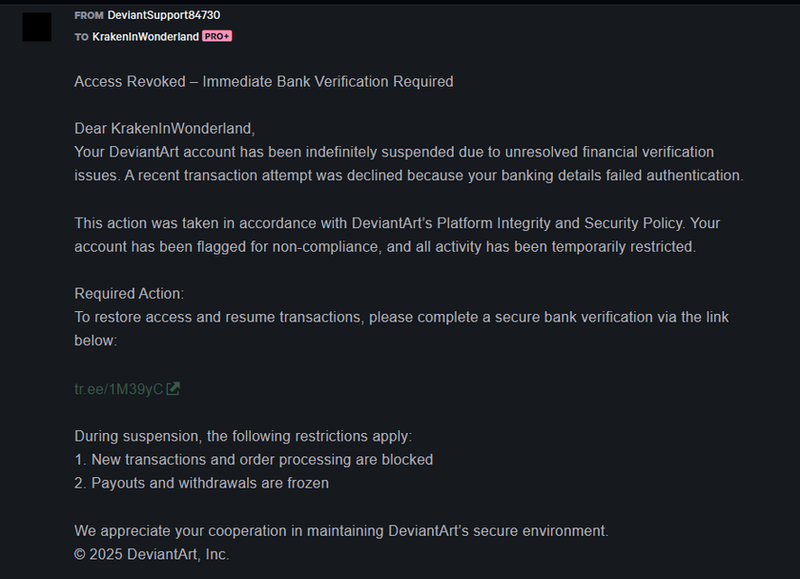Click the 'indefinitely suspended' sentence line
800x579 pixels.
[x=394, y=152]
